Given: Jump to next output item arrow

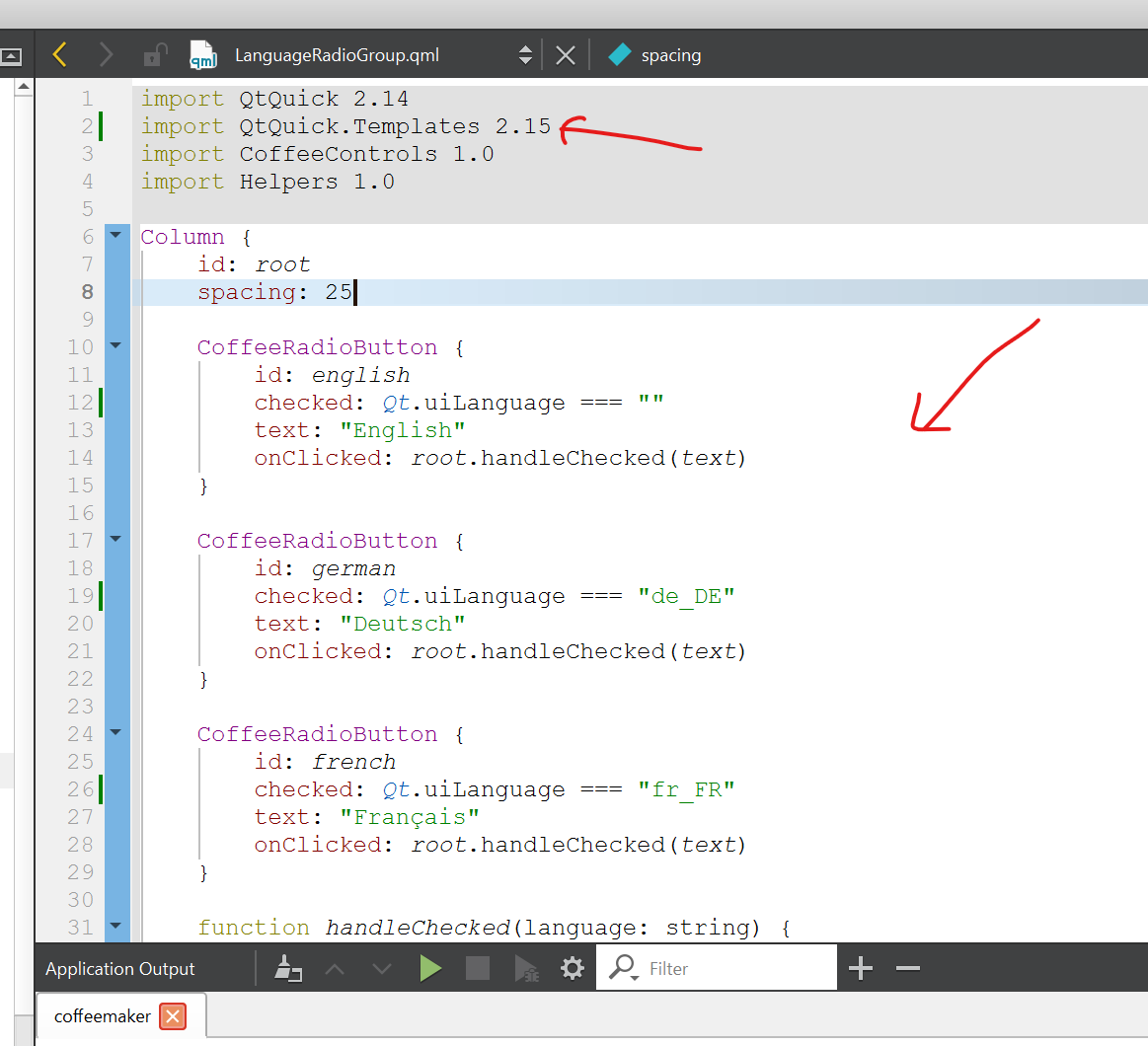Looking at the screenshot, I should click(x=382, y=969).
